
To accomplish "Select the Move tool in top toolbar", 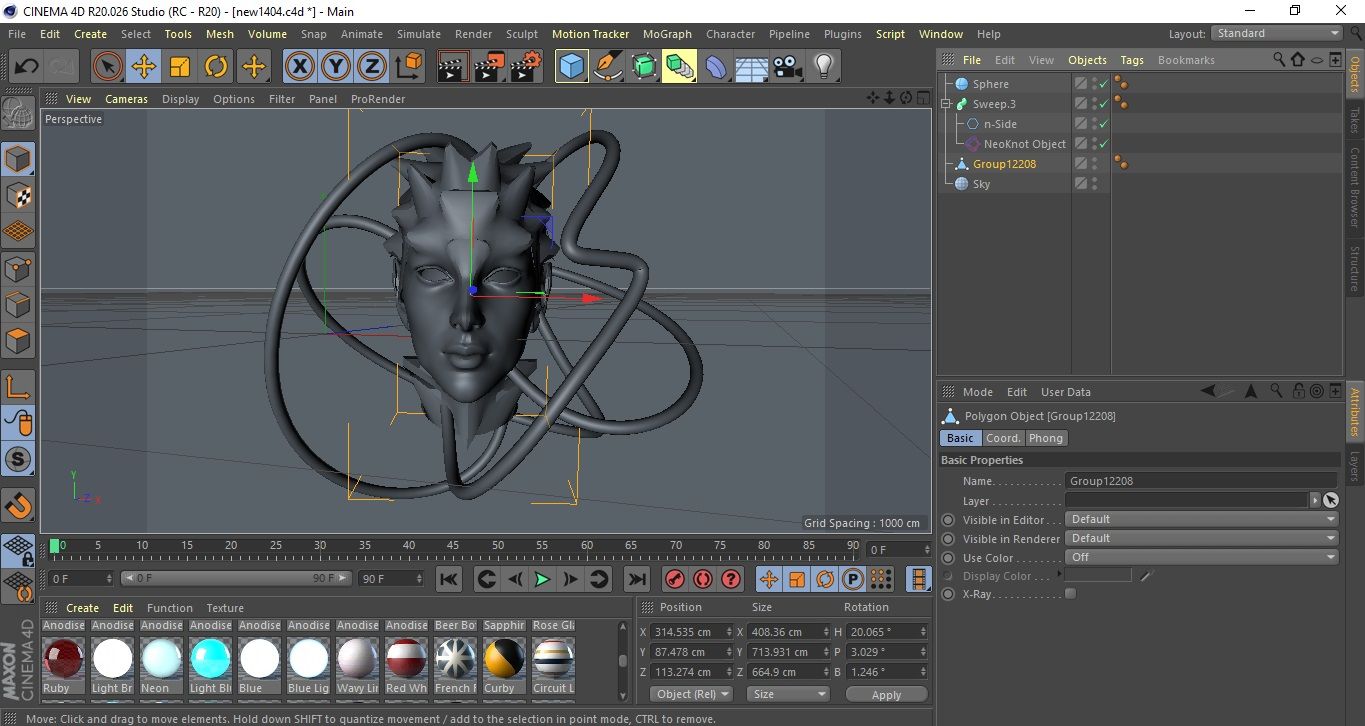I will [144, 67].
